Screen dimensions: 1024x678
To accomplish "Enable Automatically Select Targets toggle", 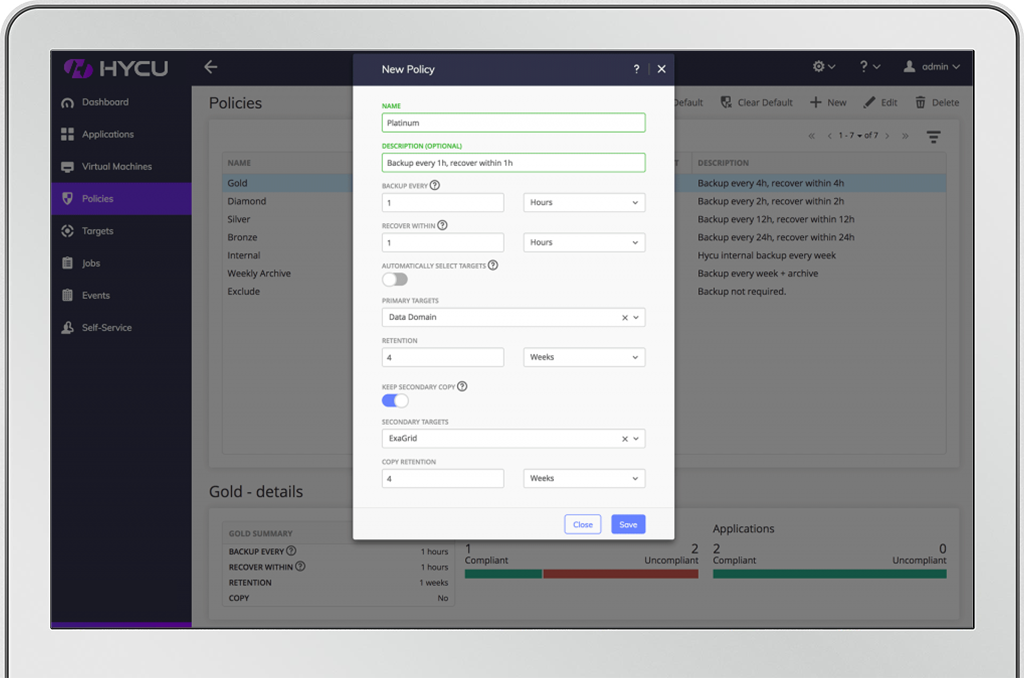I will [x=395, y=280].
